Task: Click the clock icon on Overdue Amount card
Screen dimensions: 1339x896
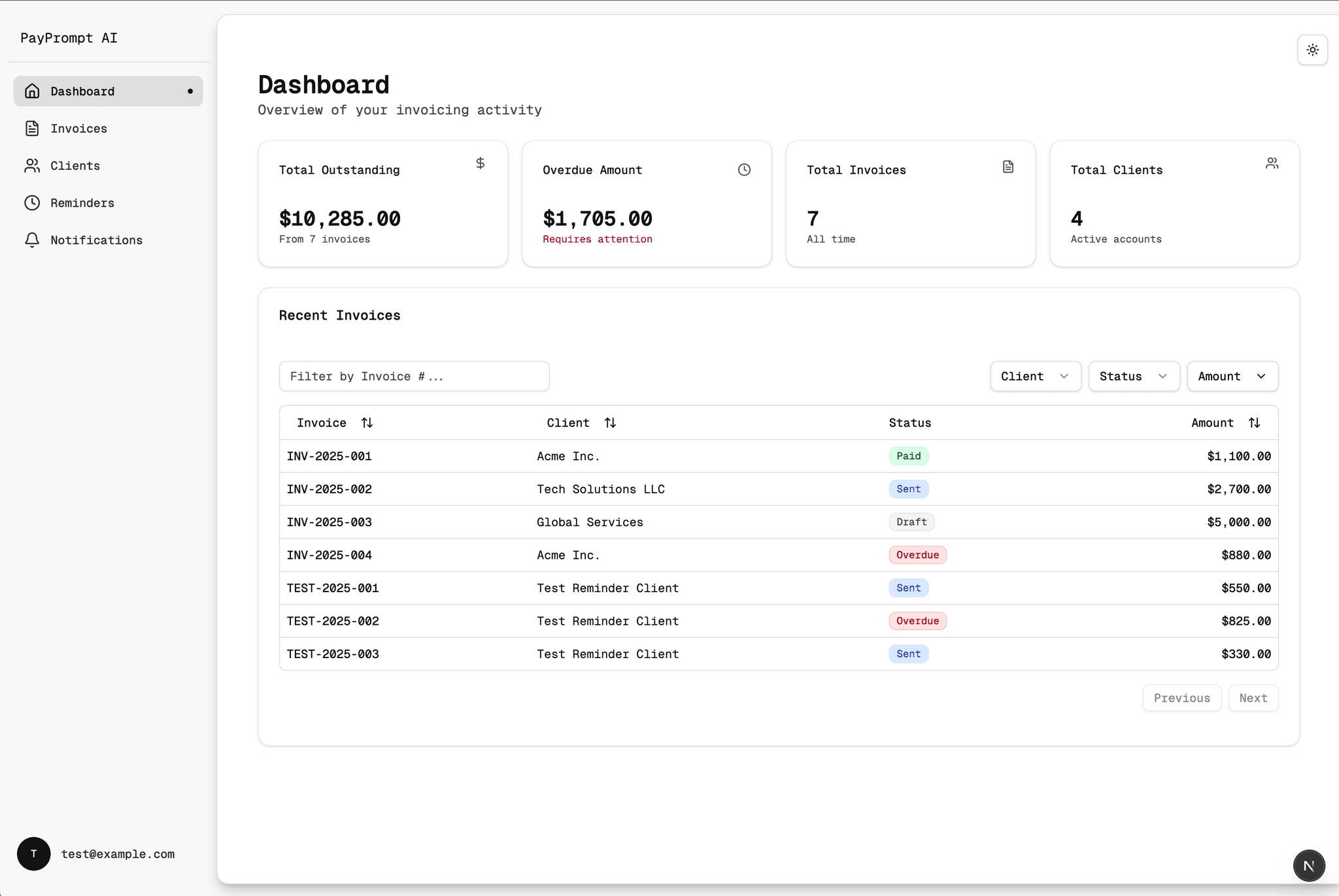Action: pyautogui.click(x=744, y=170)
